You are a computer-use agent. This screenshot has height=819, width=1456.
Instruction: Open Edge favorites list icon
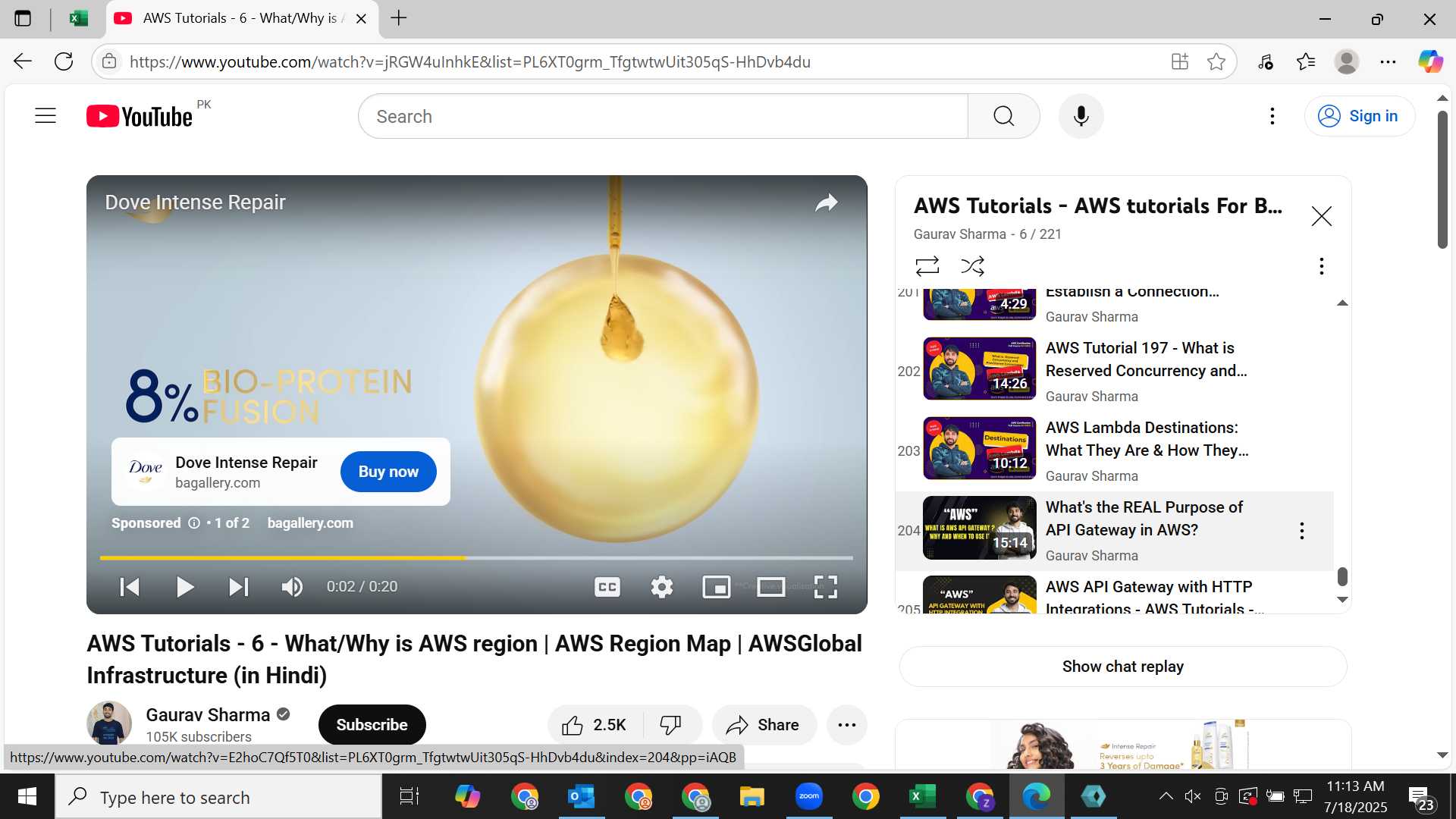[1306, 61]
